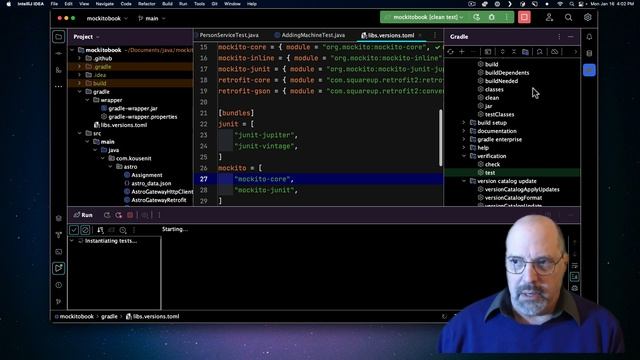Open test history clock icon
640x360 pixels.
pyautogui.click(x=123, y=230)
